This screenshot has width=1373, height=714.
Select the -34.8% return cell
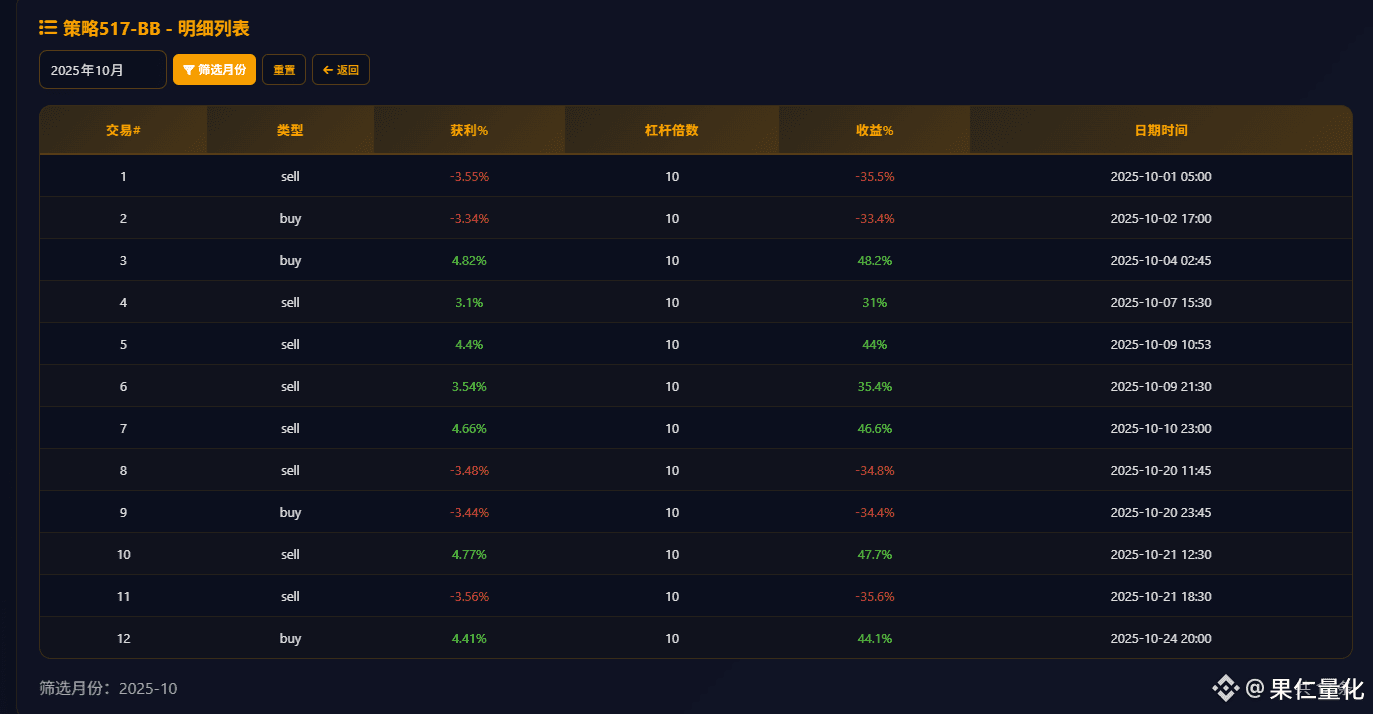click(874, 471)
